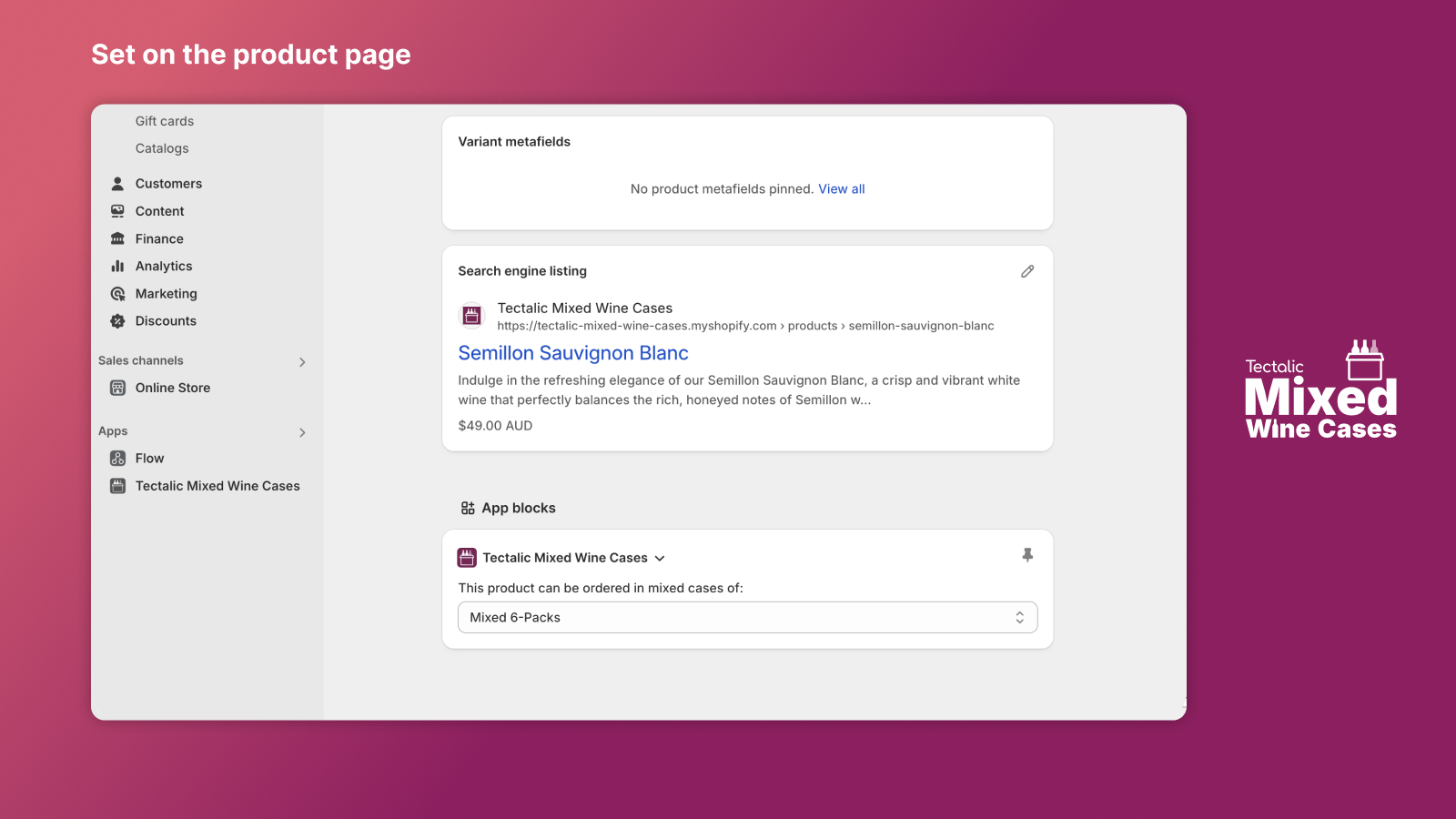The image size is (1456, 819).
Task: Click the Online Store icon
Action: tap(117, 388)
